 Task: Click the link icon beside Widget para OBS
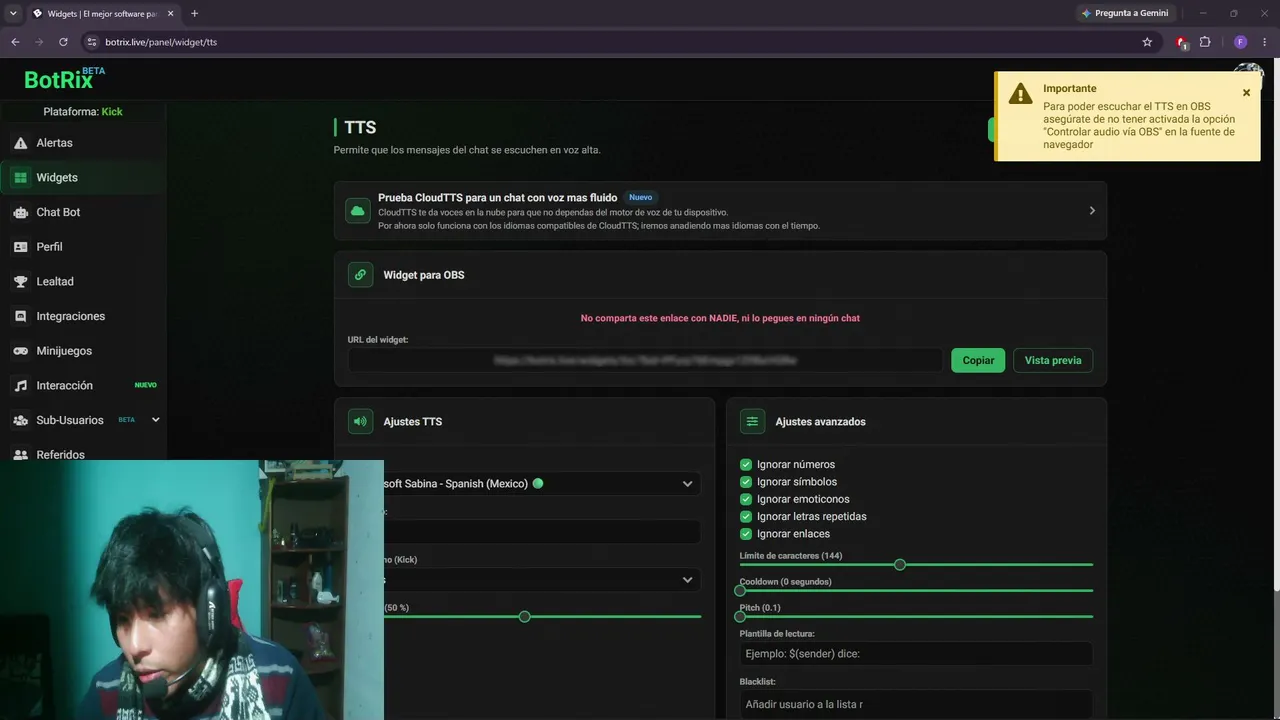[x=360, y=275]
